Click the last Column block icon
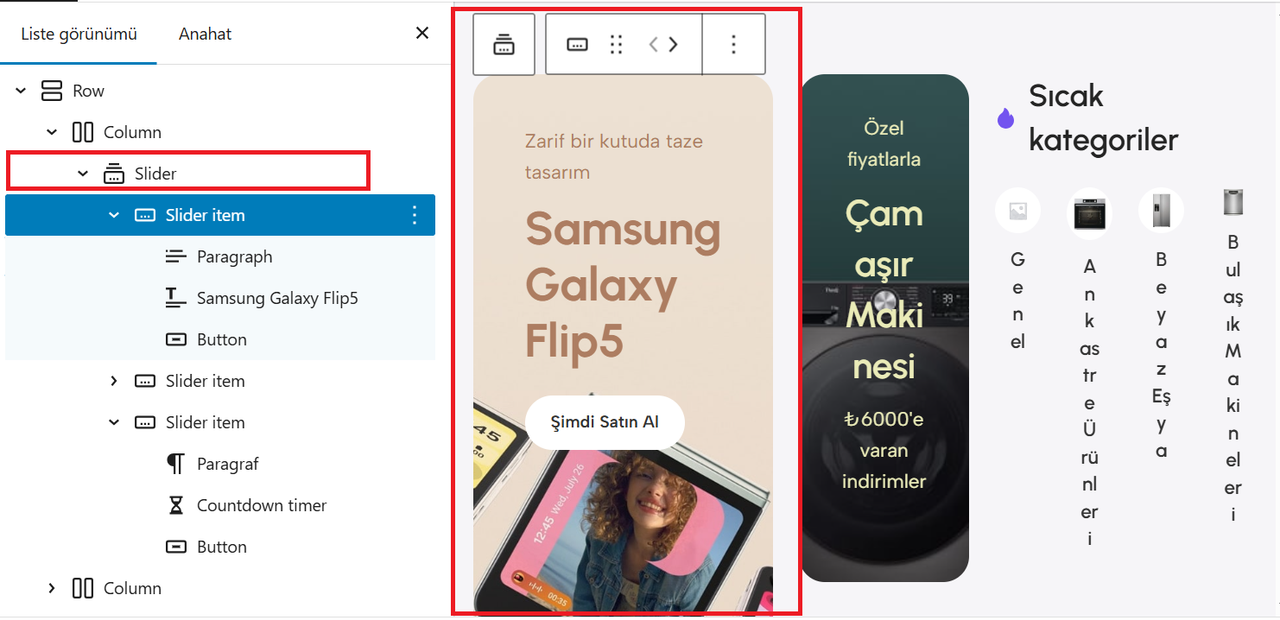Viewport: 1280px width, 620px height. coord(82,588)
